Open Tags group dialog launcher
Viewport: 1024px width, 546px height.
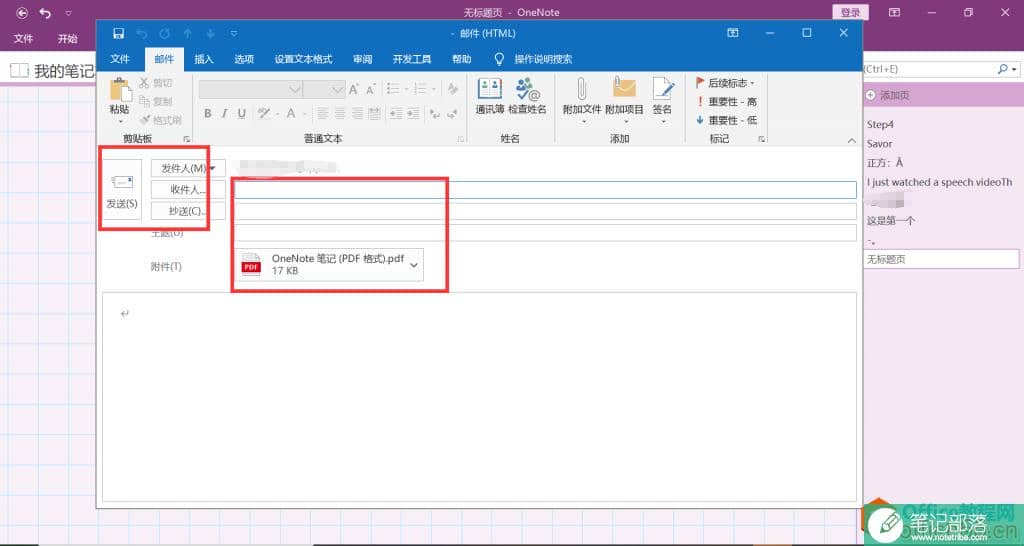coord(761,139)
